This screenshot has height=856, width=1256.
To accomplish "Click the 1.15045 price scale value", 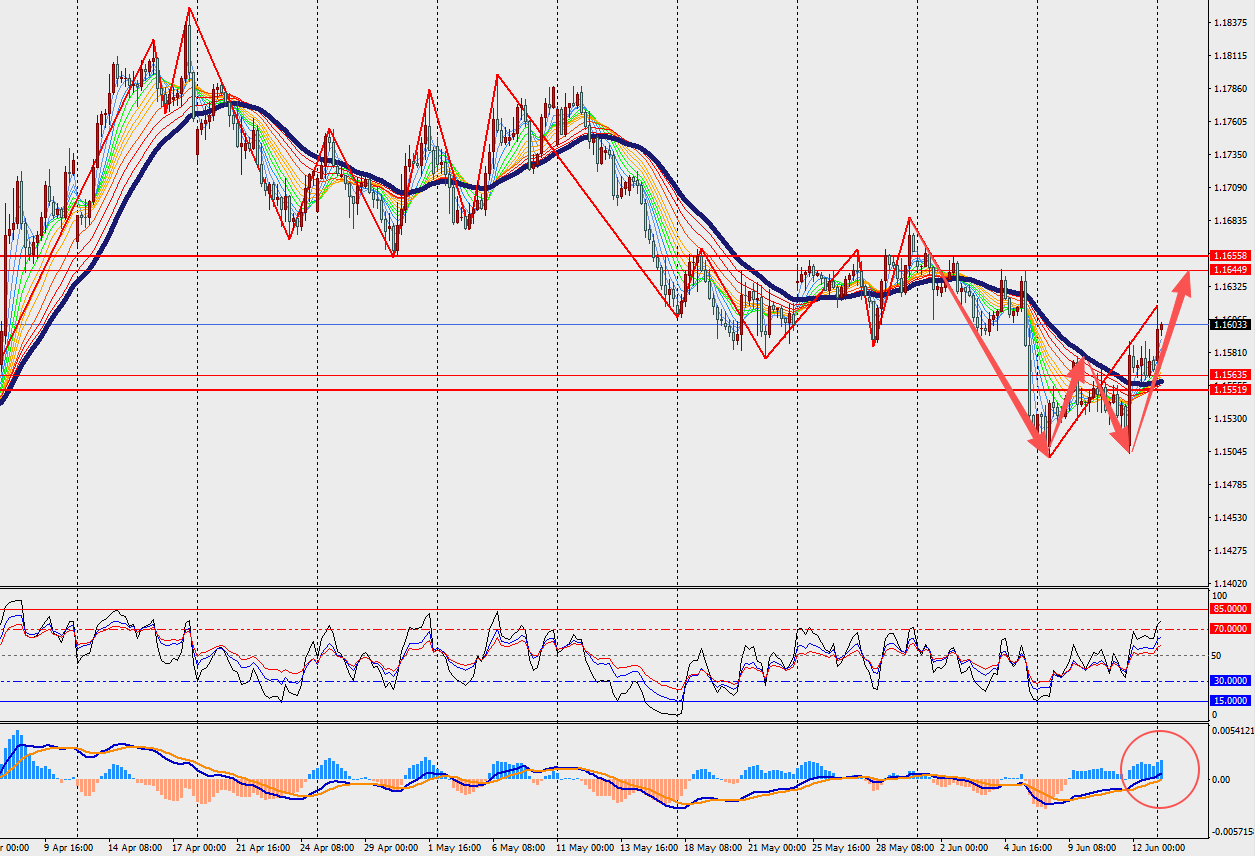I will point(1229,451).
